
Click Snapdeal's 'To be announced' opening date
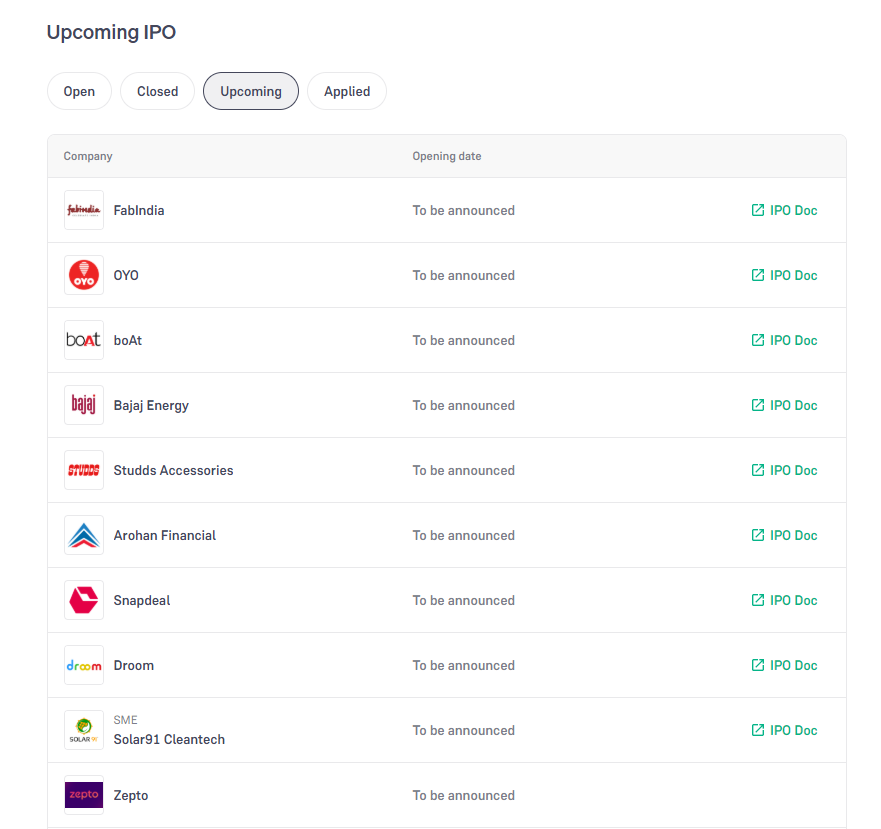pyautogui.click(x=464, y=600)
